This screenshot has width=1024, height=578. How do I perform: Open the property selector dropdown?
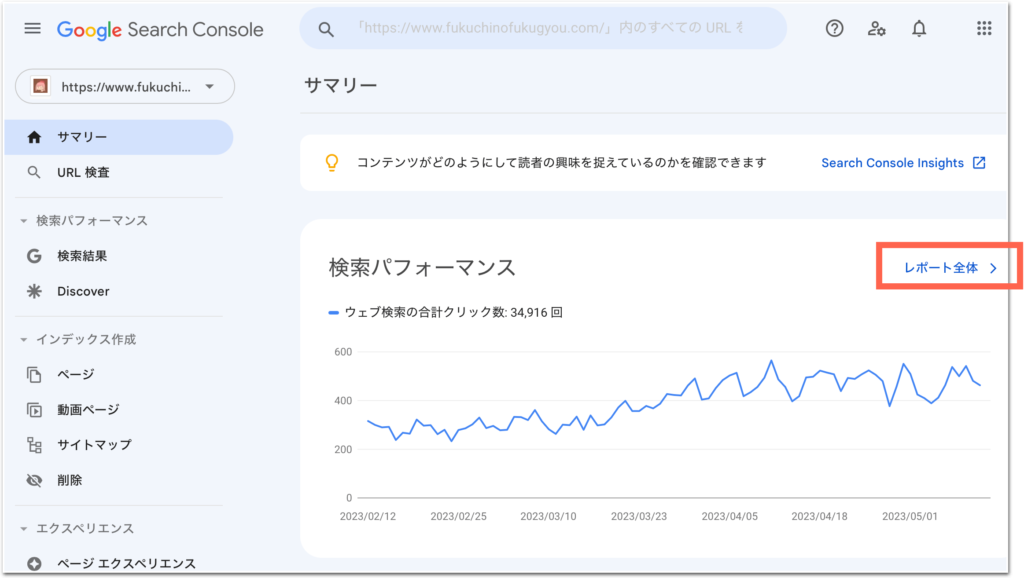125,86
